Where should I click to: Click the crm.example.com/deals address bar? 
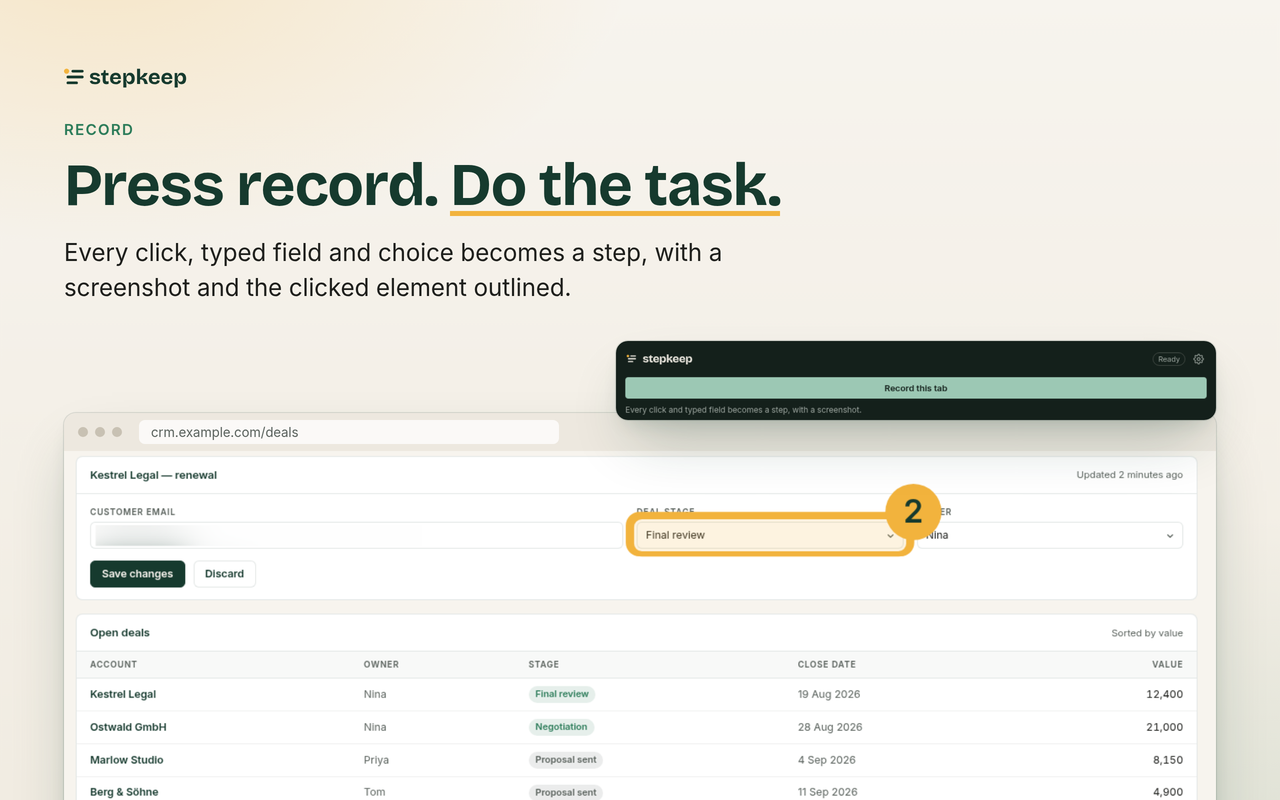coord(349,432)
